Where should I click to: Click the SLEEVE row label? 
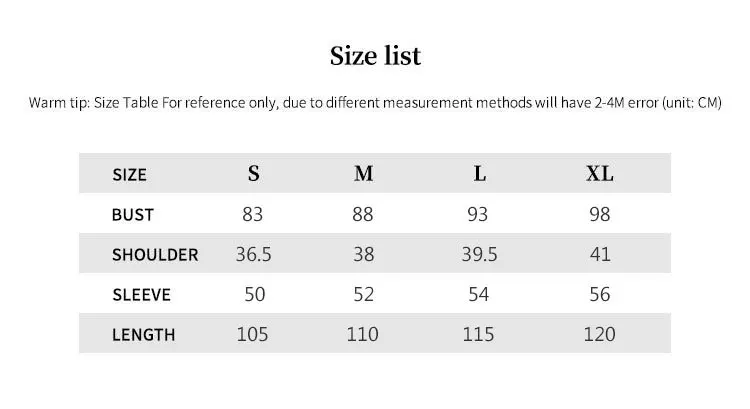(x=142, y=295)
